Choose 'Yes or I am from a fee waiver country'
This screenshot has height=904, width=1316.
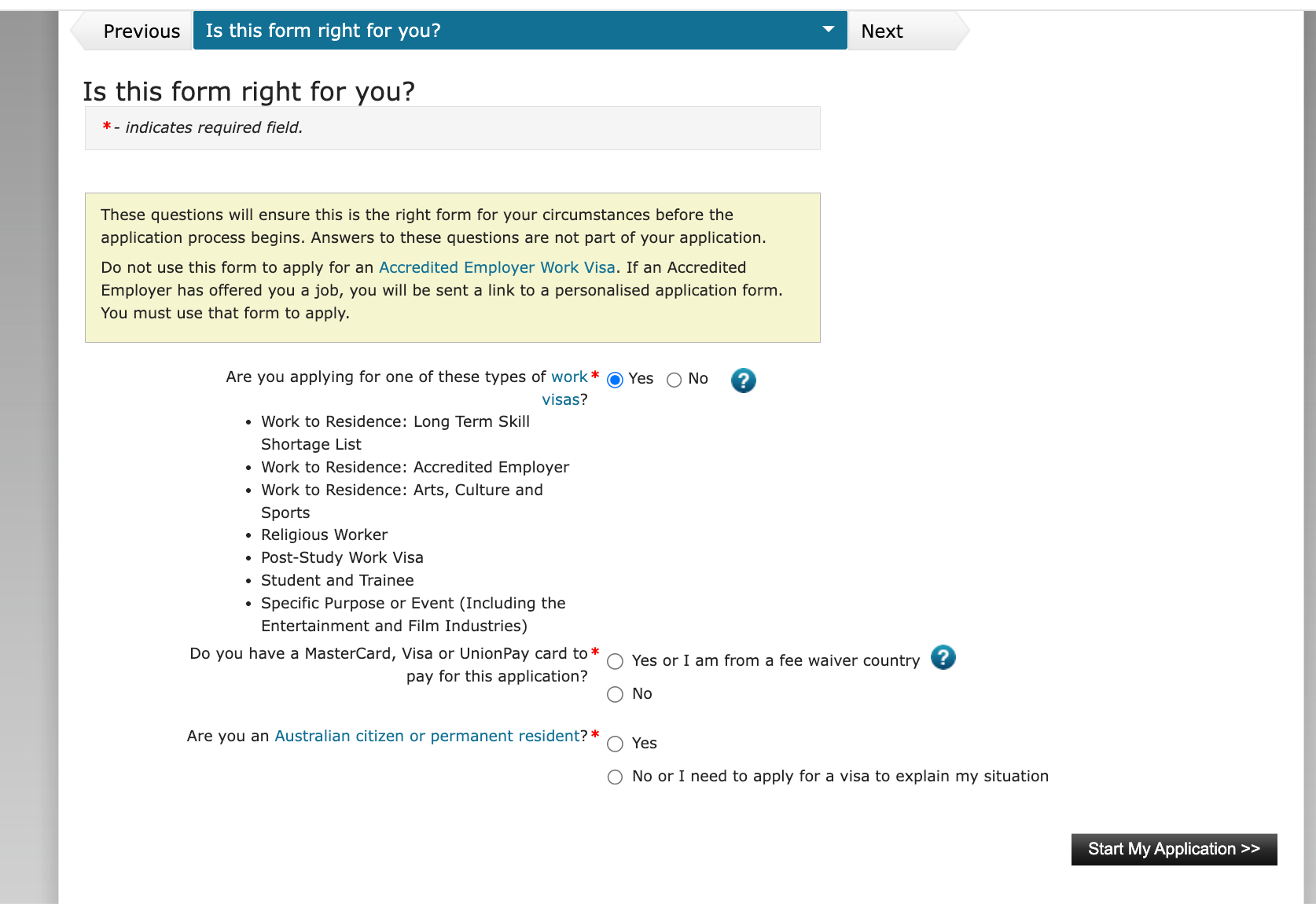(x=616, y=662)
